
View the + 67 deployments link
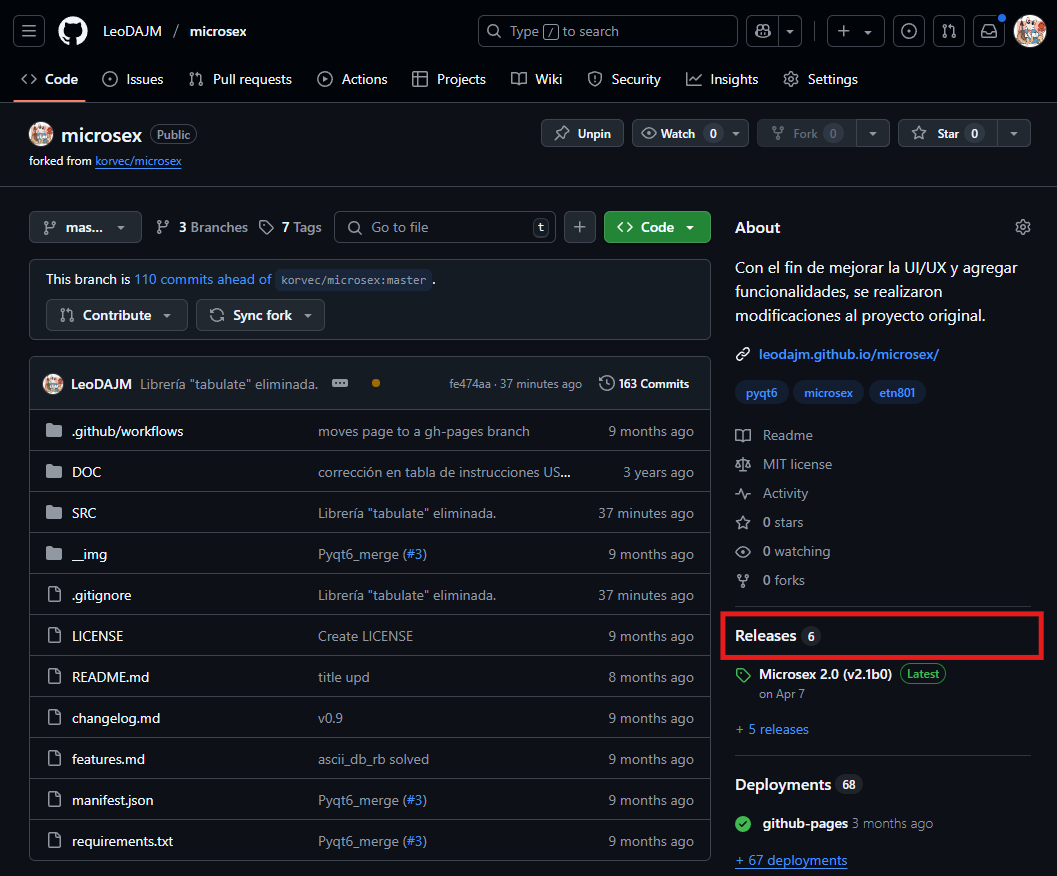click(x=791, y=860)
